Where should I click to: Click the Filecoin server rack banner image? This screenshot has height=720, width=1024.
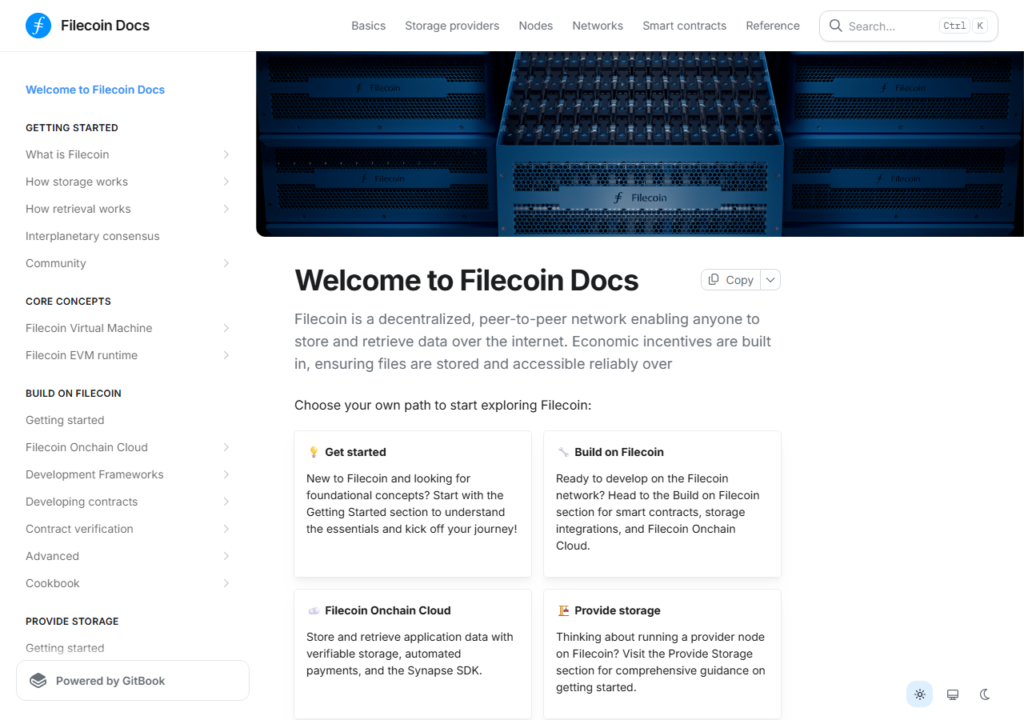pos(640,144)
